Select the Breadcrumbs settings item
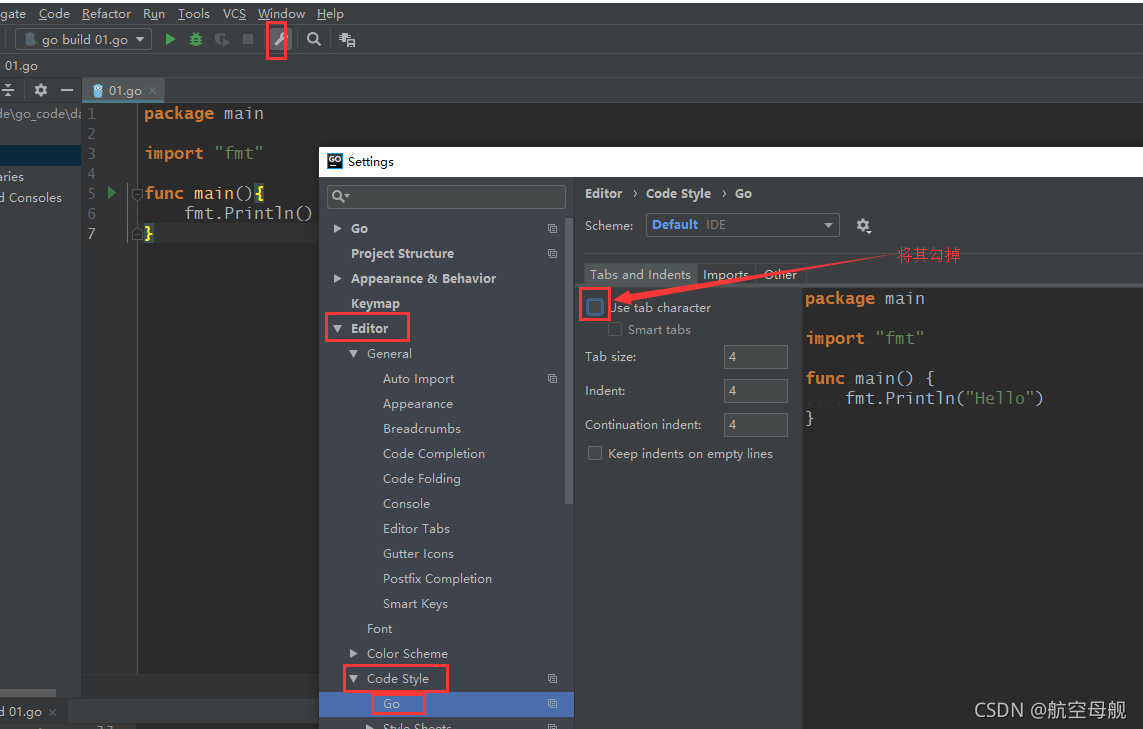Viewport: 1143px width, 729px height. pyautogui.click(x=422, y=429)
